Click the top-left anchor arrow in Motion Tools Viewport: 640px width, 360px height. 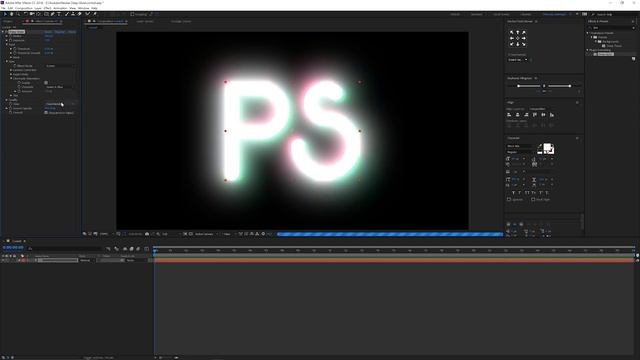pos(511,32)
